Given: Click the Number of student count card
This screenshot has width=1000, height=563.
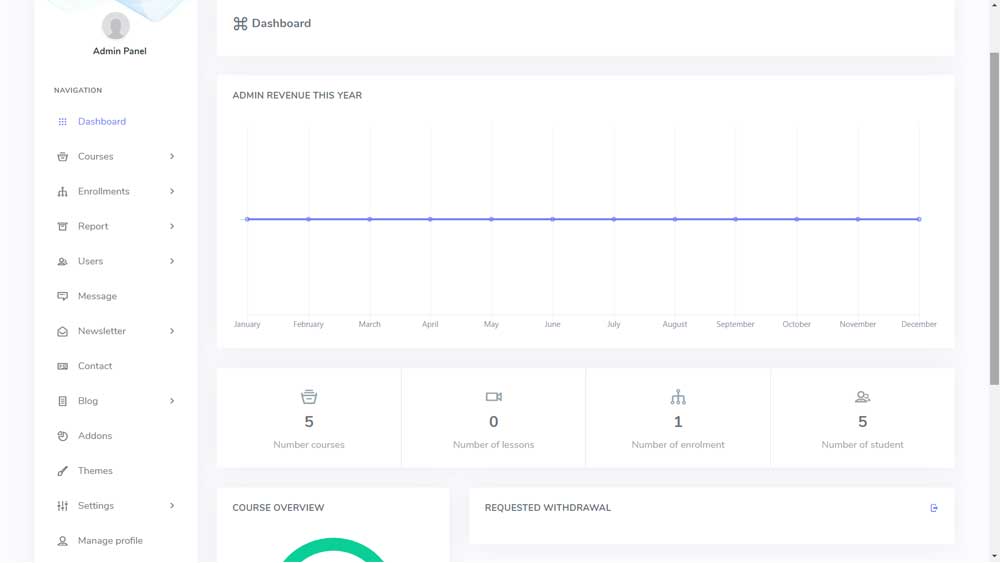Looking at the screenshot, I should 862,418.
